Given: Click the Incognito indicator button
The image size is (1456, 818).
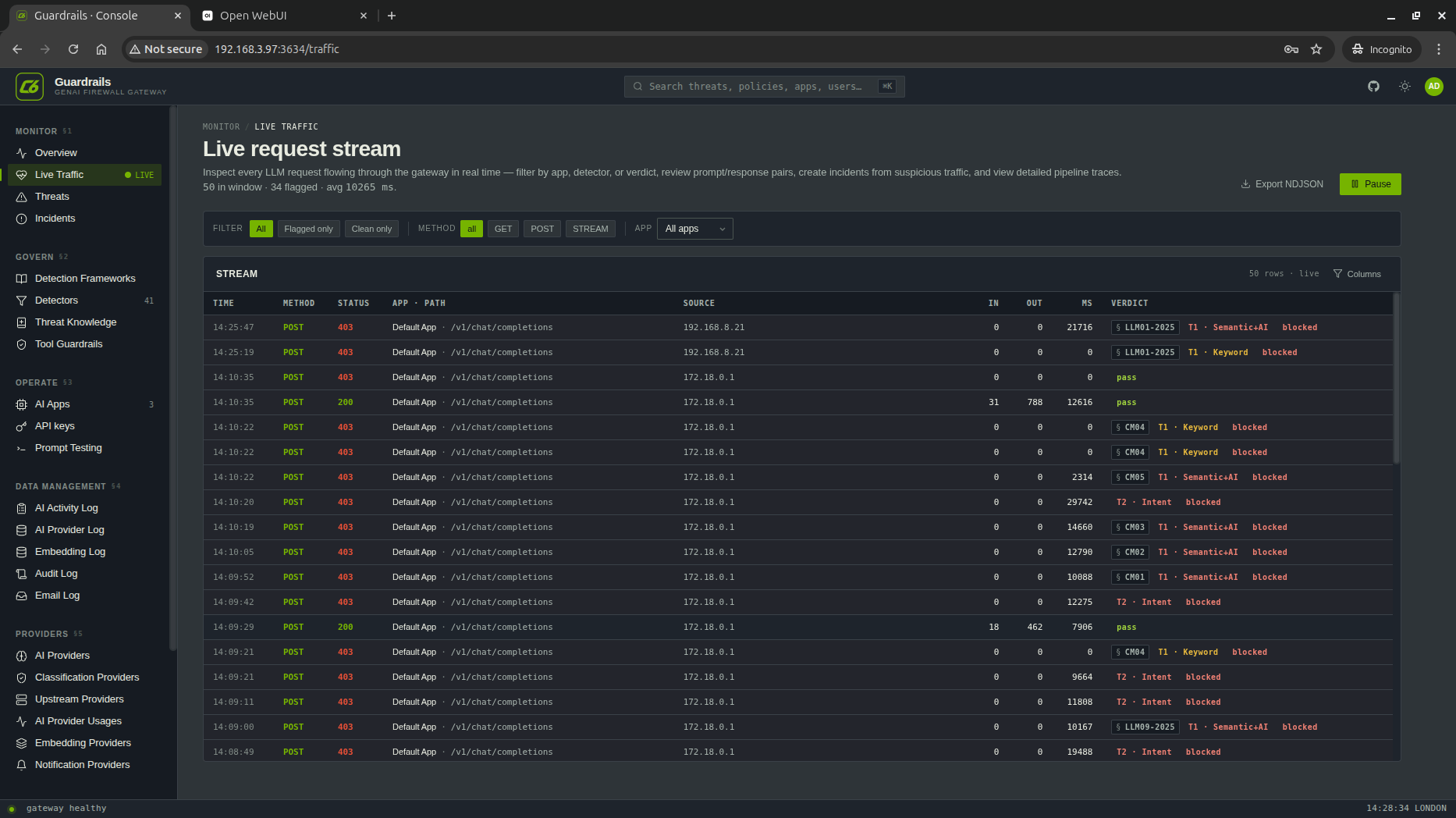Looking at the screenshot, I should click(1382, 49).
